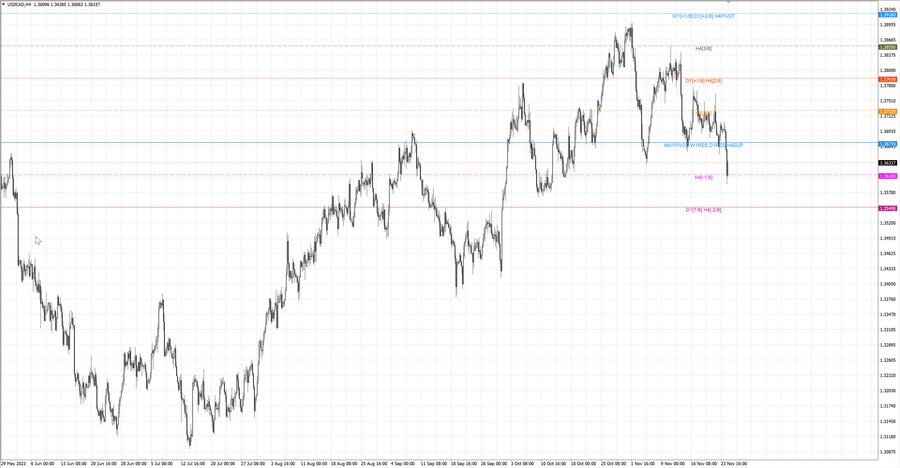Click the orange 1.37329 price tag
This screenshot has width=900, height=468.
click(x=888, y=111)
